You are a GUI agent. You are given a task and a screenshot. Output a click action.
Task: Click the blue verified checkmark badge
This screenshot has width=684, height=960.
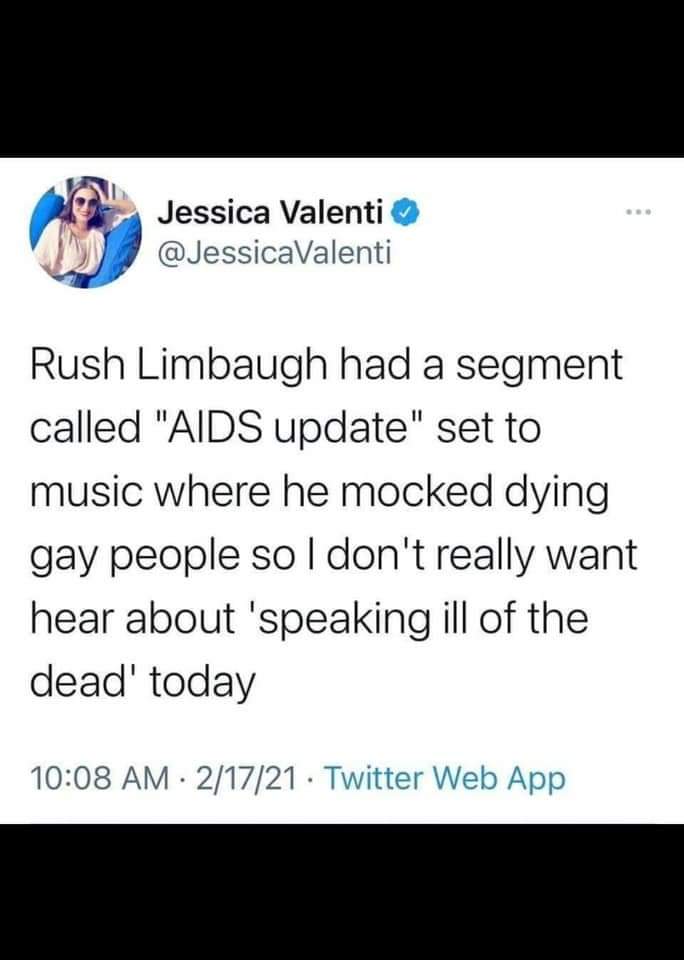click(403, 212)
